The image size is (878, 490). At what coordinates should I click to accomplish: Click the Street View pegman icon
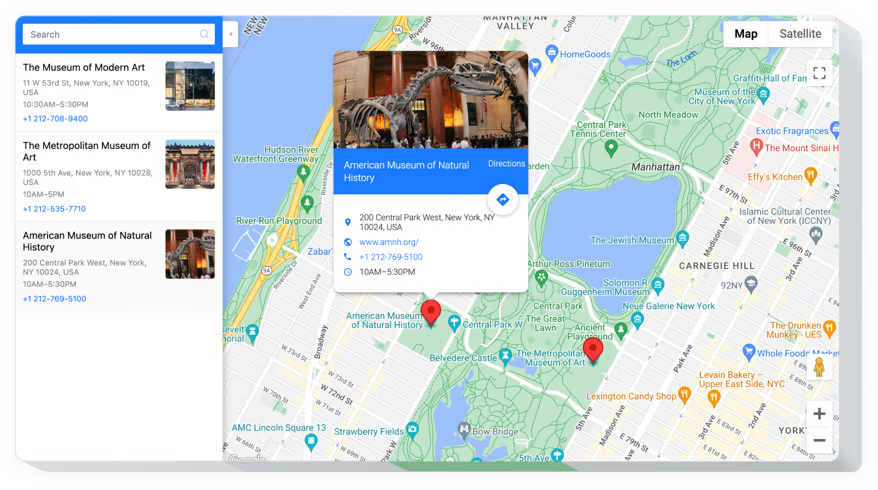point(819,367)
